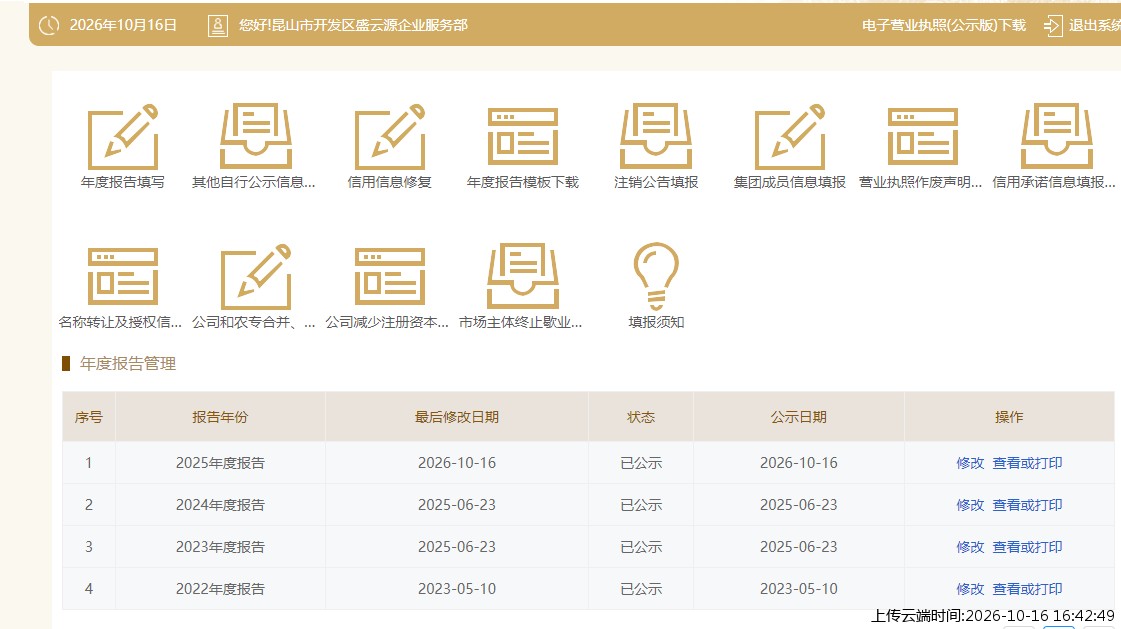Open 集团成员信息填报 icon
Screen dimensions: 1121x629
click(x=789, y=137)
